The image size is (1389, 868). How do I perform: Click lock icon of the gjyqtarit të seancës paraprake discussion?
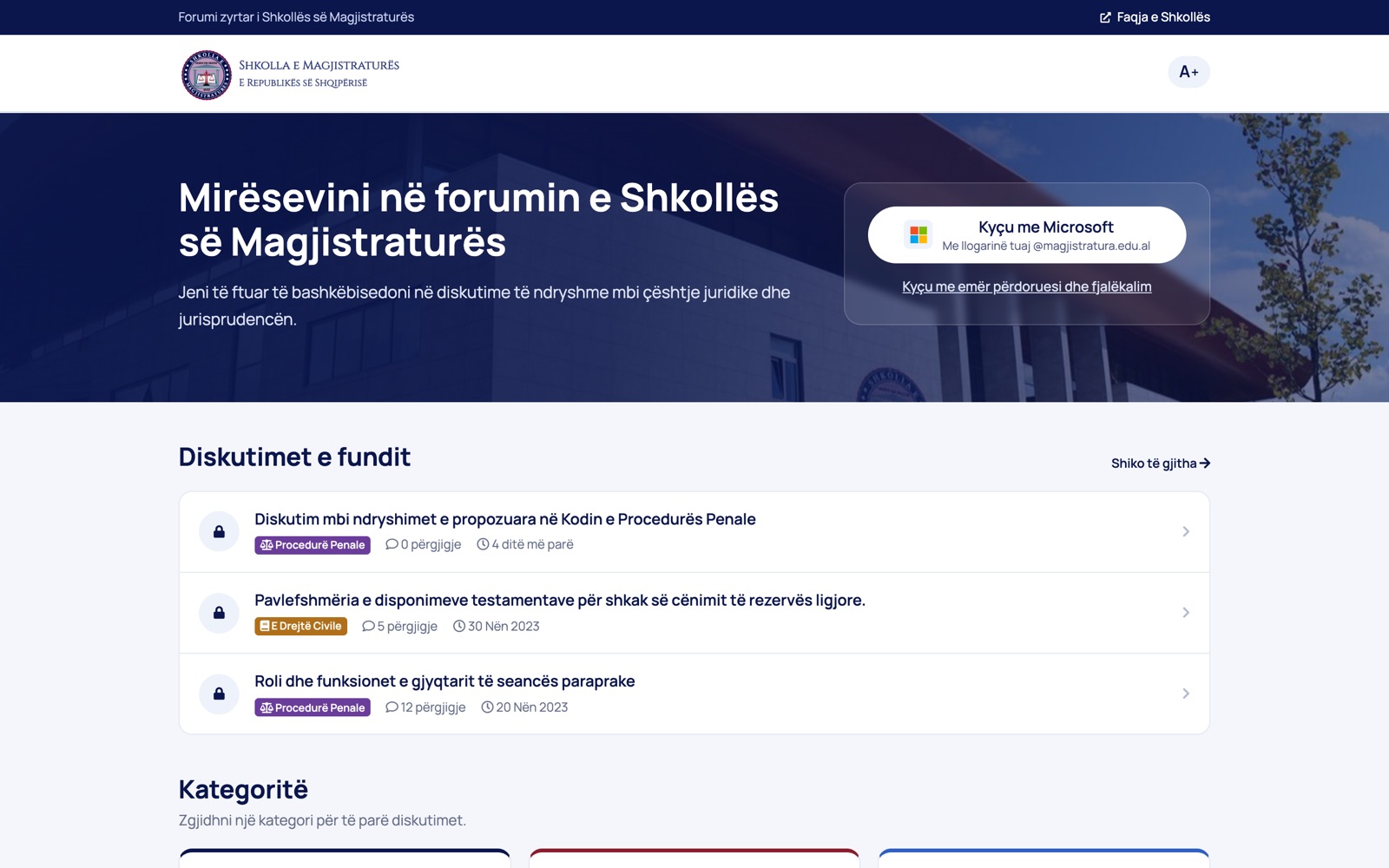(219, 694)
